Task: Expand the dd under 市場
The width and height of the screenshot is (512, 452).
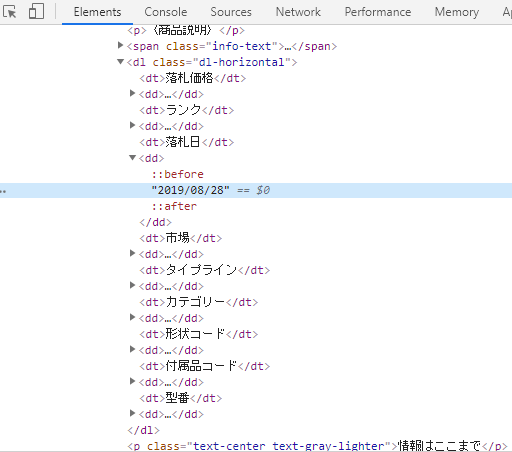Action: [x=132, y=253]
